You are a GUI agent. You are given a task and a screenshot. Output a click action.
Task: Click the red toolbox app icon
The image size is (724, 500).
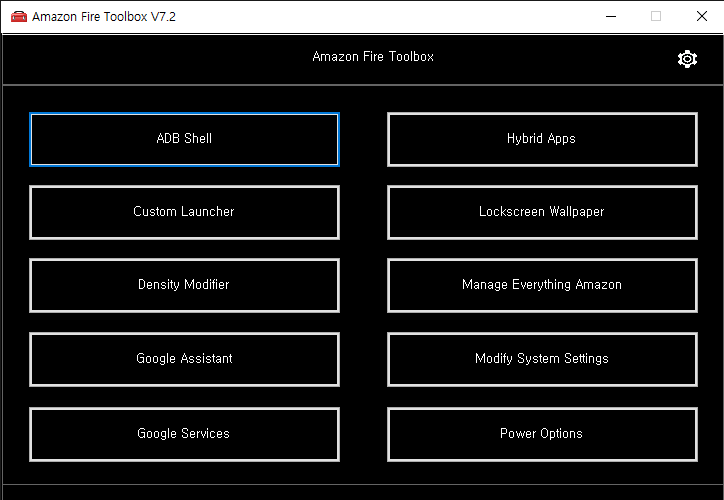19,17
